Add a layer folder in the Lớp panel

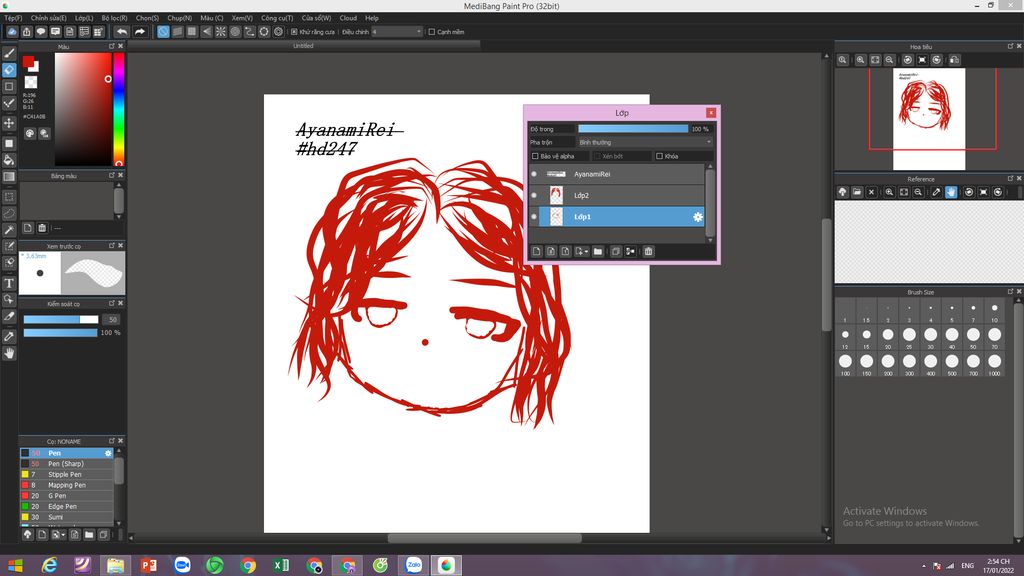598,251
